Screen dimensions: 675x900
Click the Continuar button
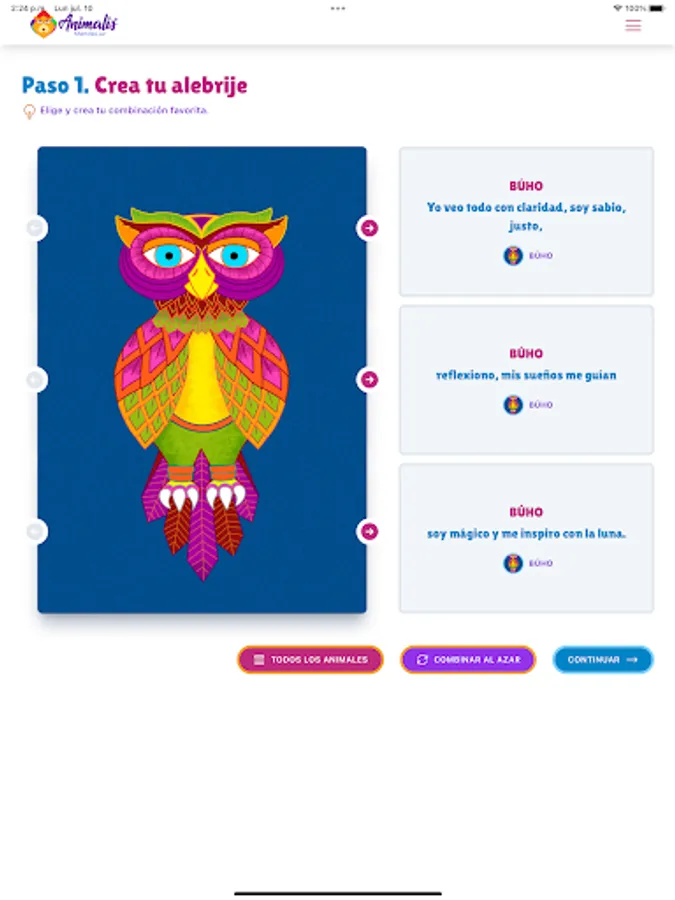[x=603, y=660]
